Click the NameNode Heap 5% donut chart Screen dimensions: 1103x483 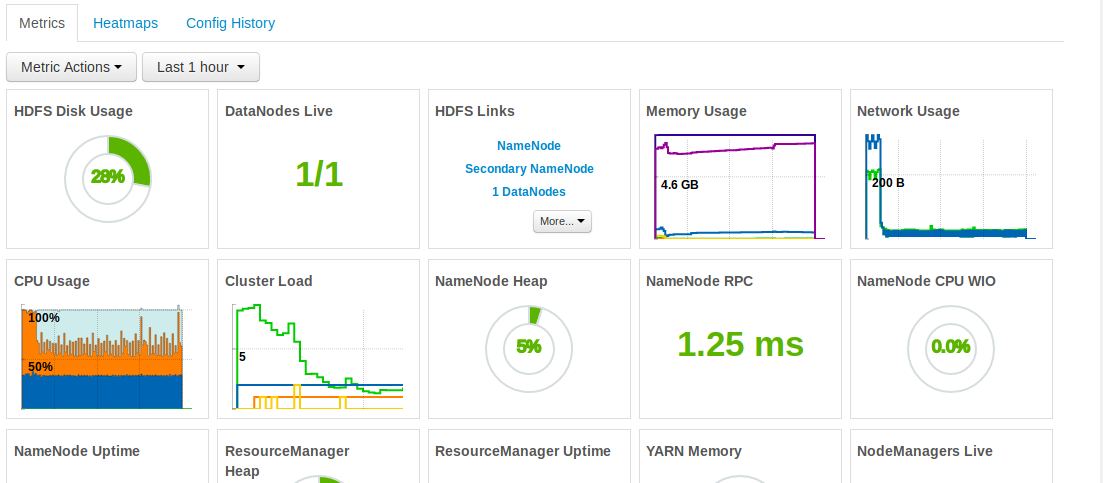click(x=529, y=348)
